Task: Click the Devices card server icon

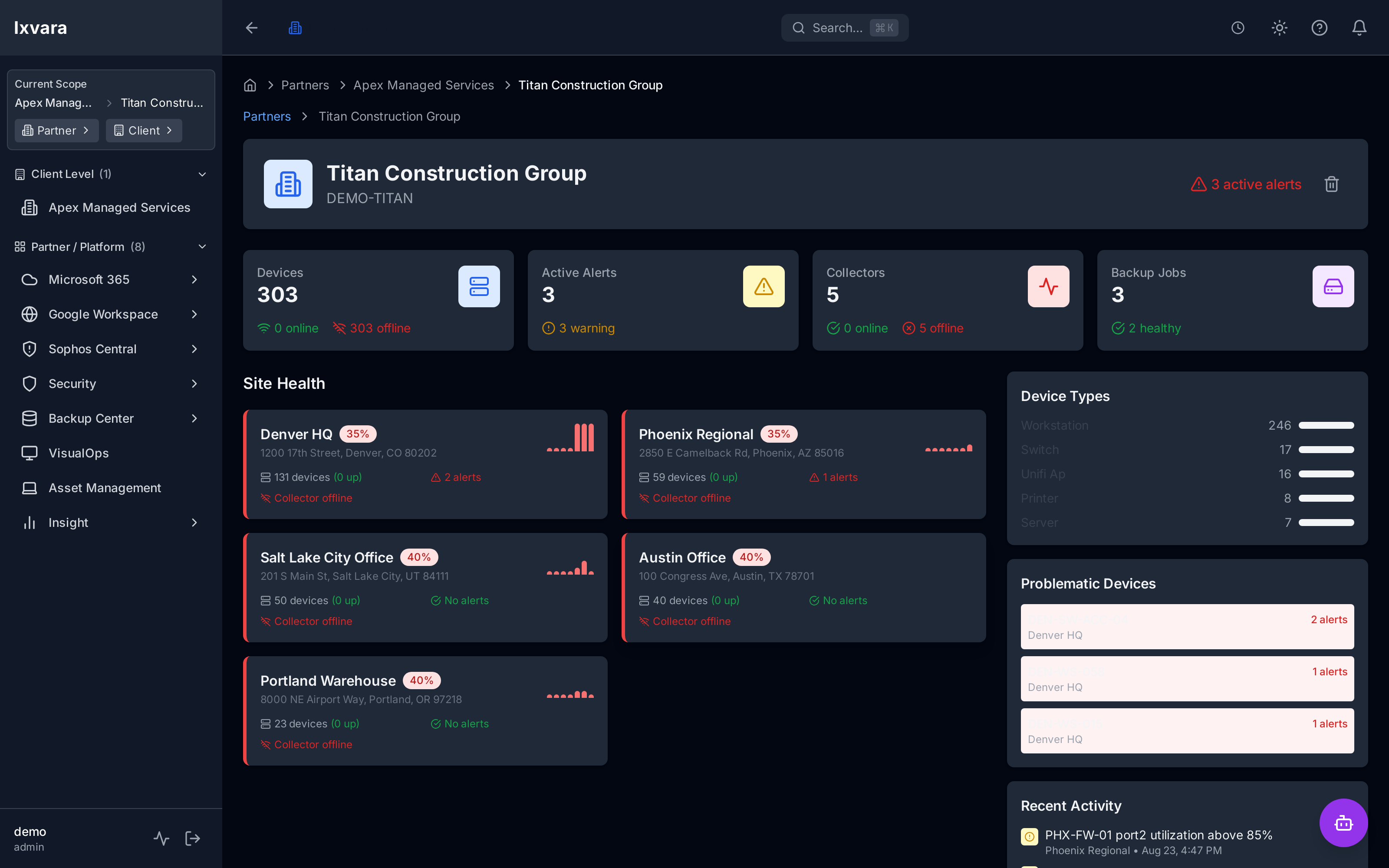Action: point(479,286)
